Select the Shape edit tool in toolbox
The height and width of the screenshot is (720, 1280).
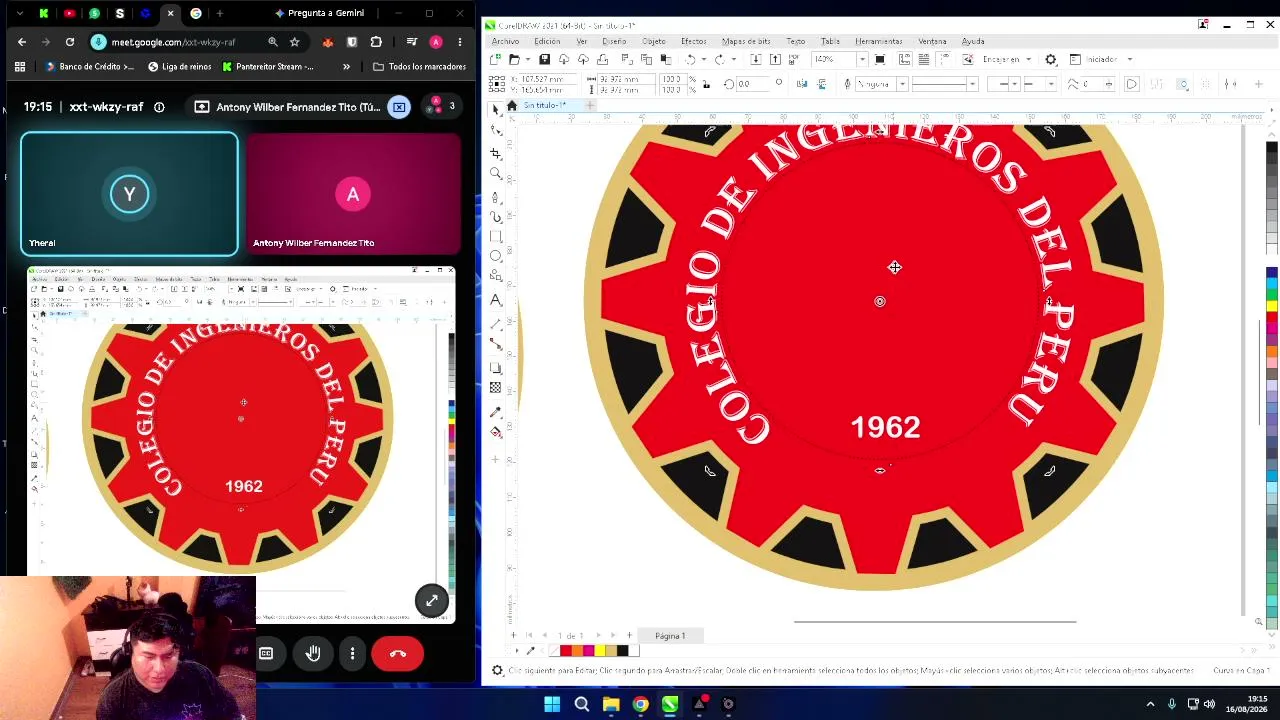point(496,130)
